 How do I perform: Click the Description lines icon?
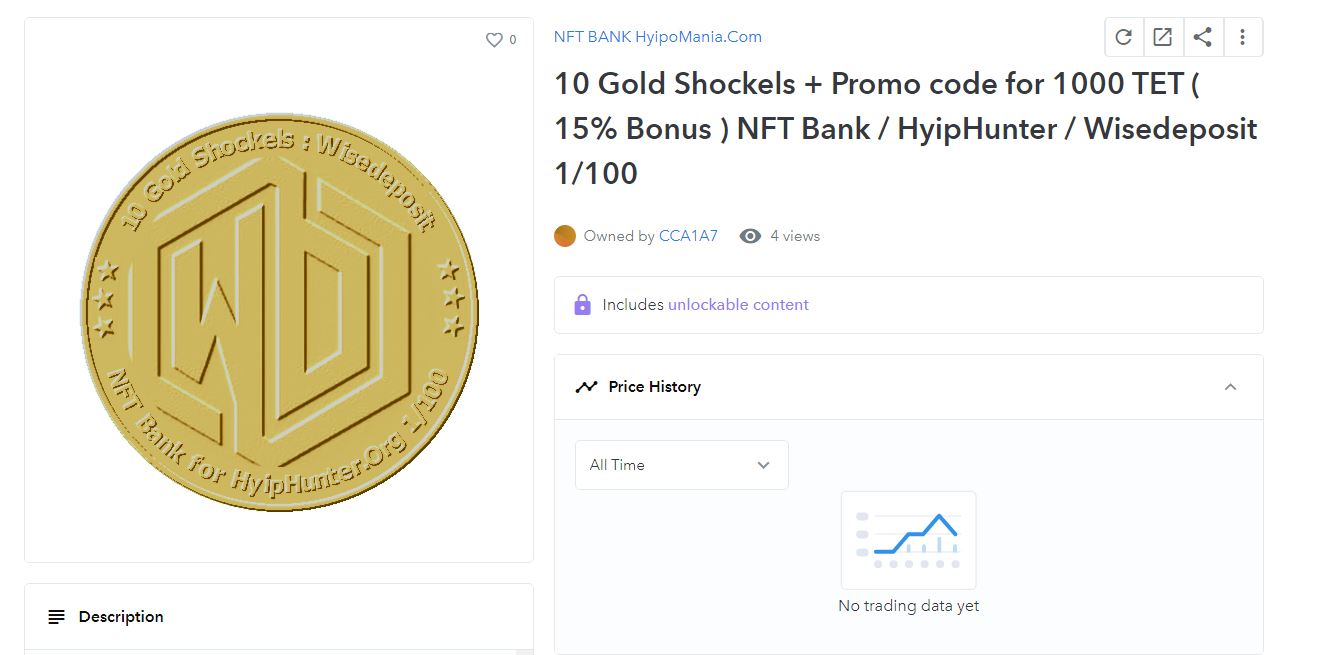57,617
